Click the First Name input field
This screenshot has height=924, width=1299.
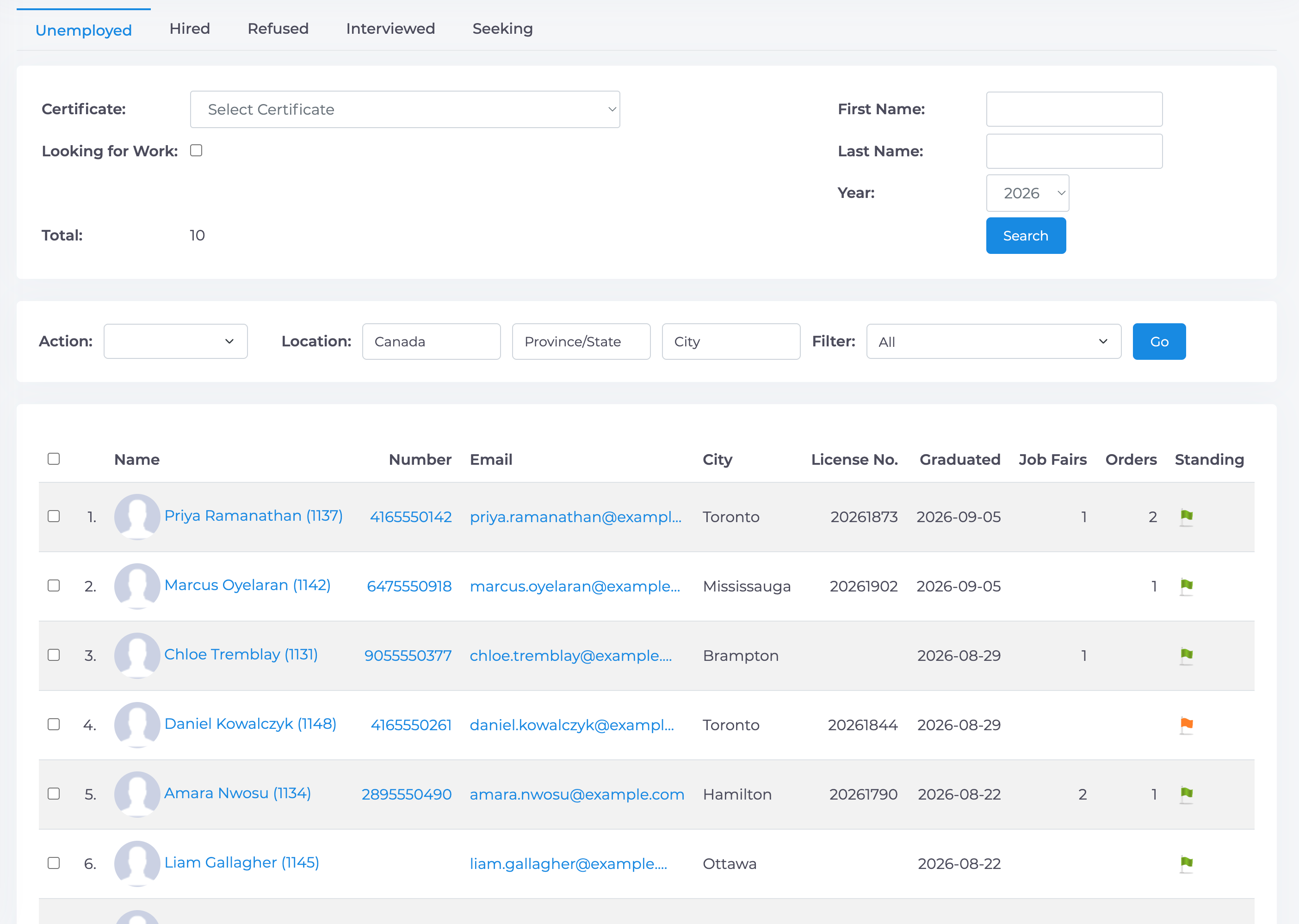(1074, 109)
